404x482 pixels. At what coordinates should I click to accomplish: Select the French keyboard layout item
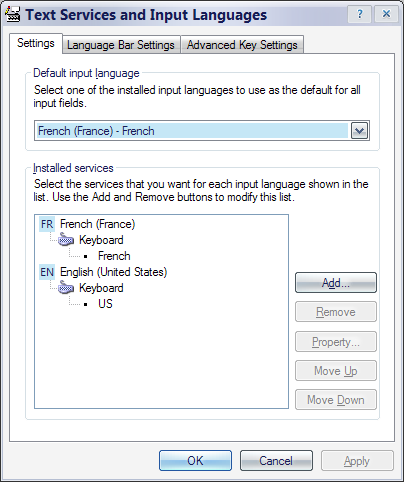(x=114, y=256)
